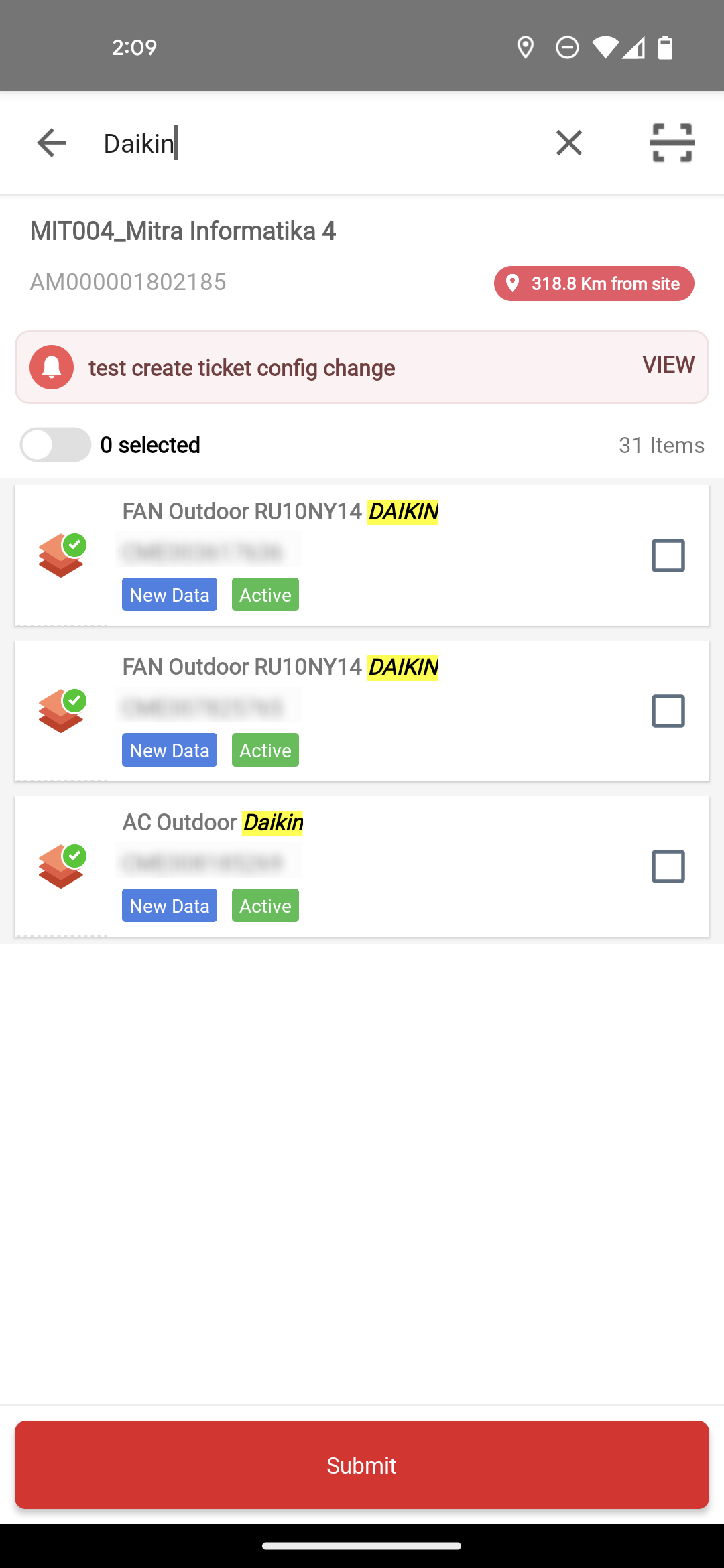Clear the Daikin search text
The height and width of the screenshot is (1568, 724).
tap(569, 143)
